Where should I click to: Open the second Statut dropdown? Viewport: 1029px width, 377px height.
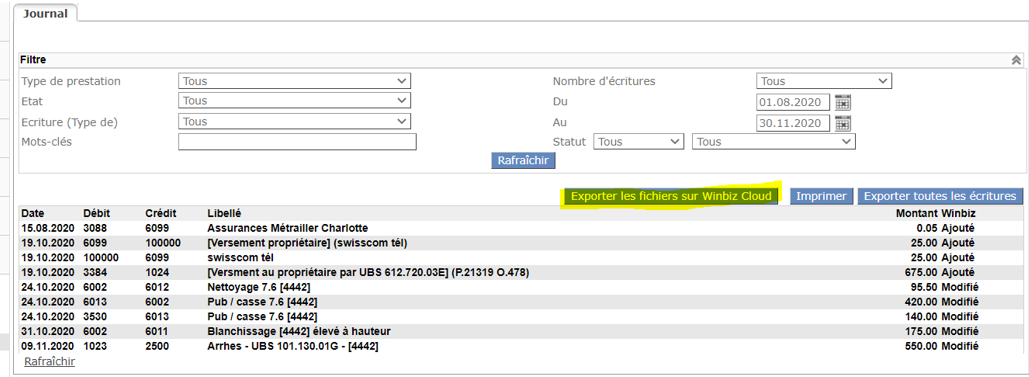[x=774, y=142]
